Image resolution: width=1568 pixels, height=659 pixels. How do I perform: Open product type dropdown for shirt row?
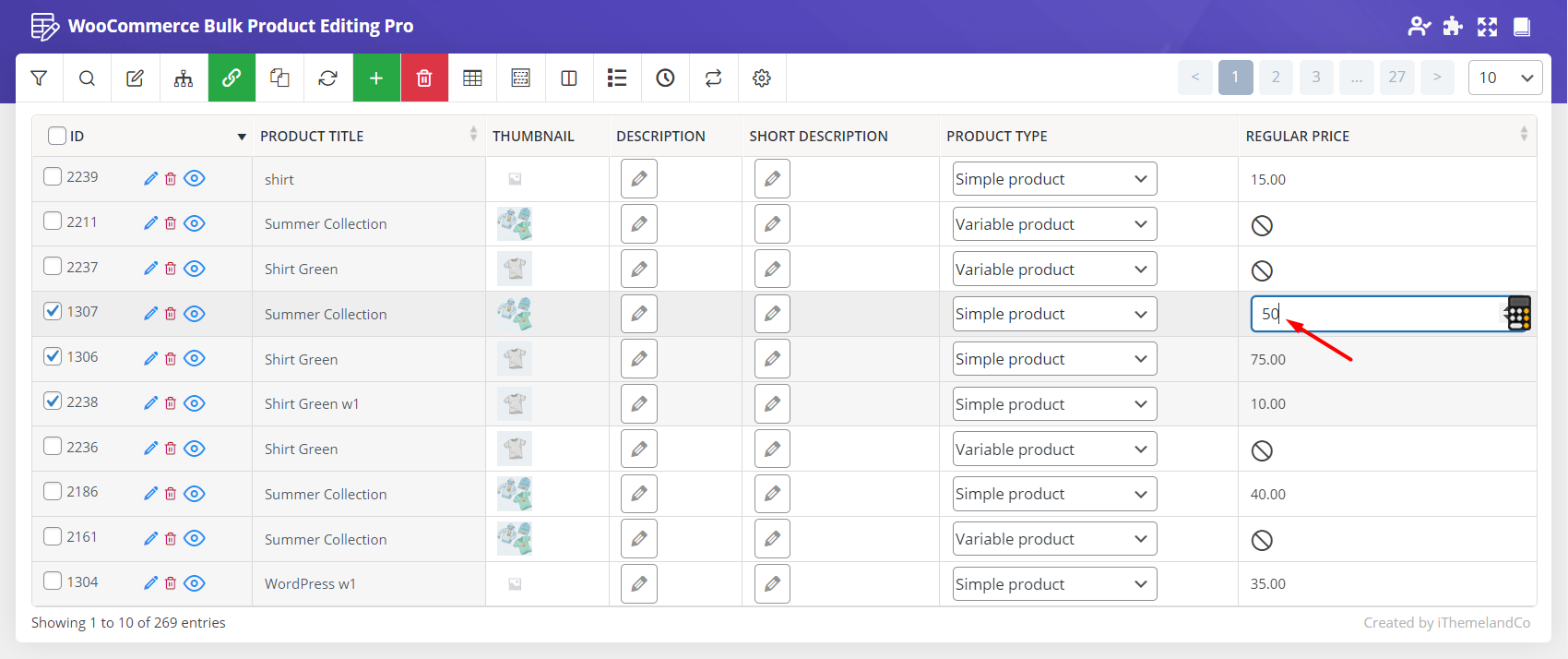(x=1053, y=179)
